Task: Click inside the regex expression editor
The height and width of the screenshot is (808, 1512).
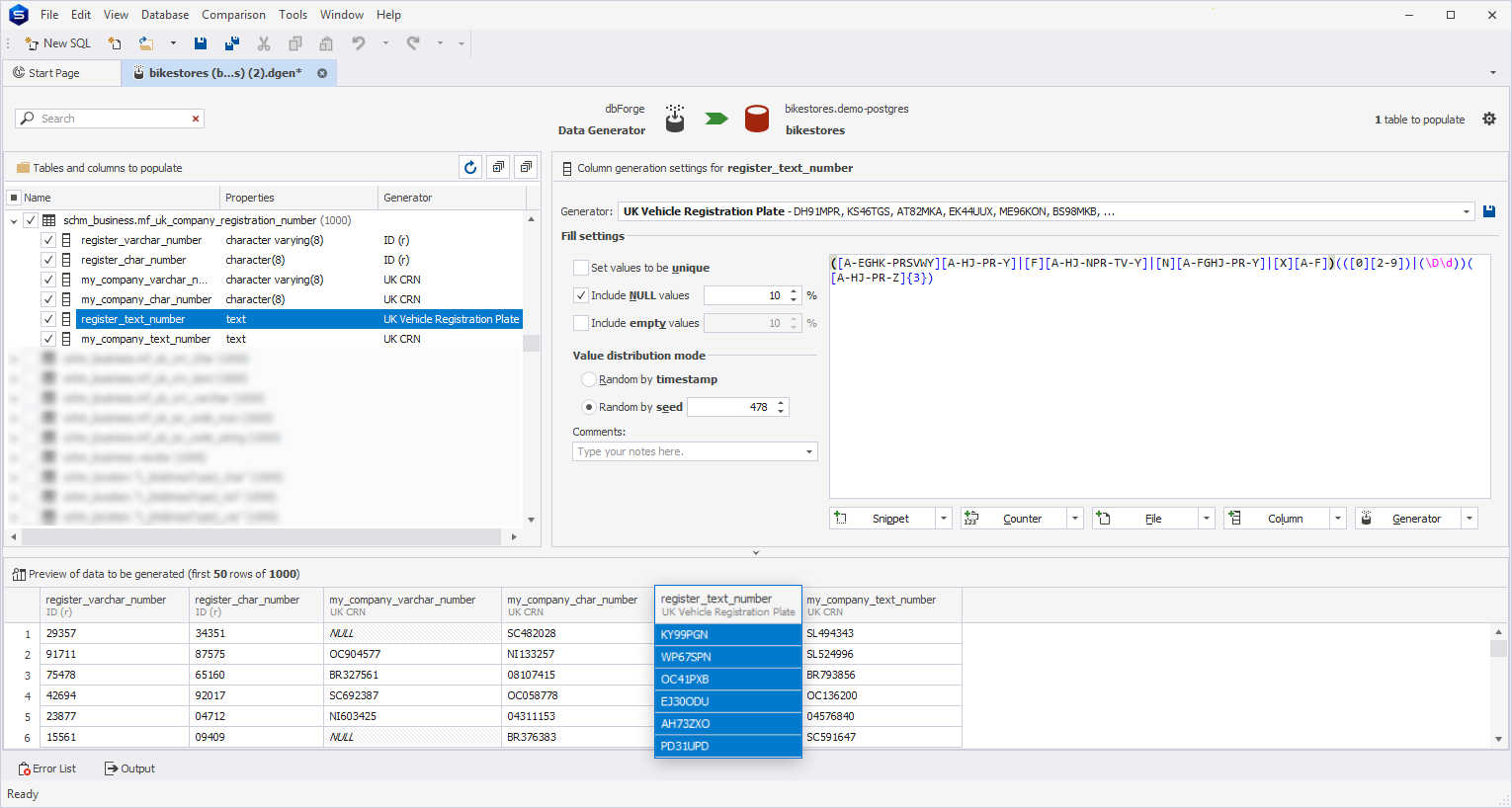Action: click(x=1159, y=375)
